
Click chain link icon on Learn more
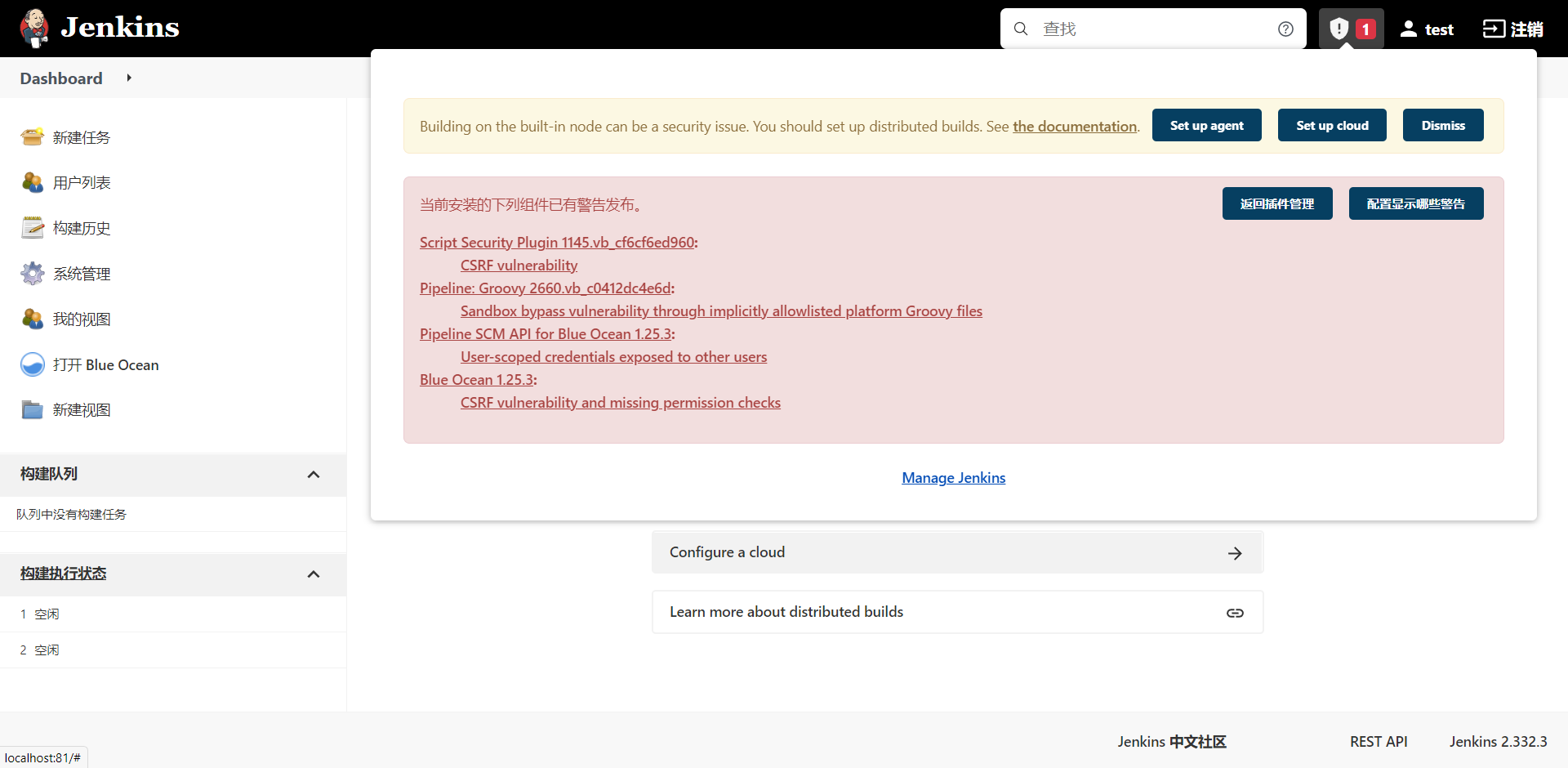(x=1235, y=613)
